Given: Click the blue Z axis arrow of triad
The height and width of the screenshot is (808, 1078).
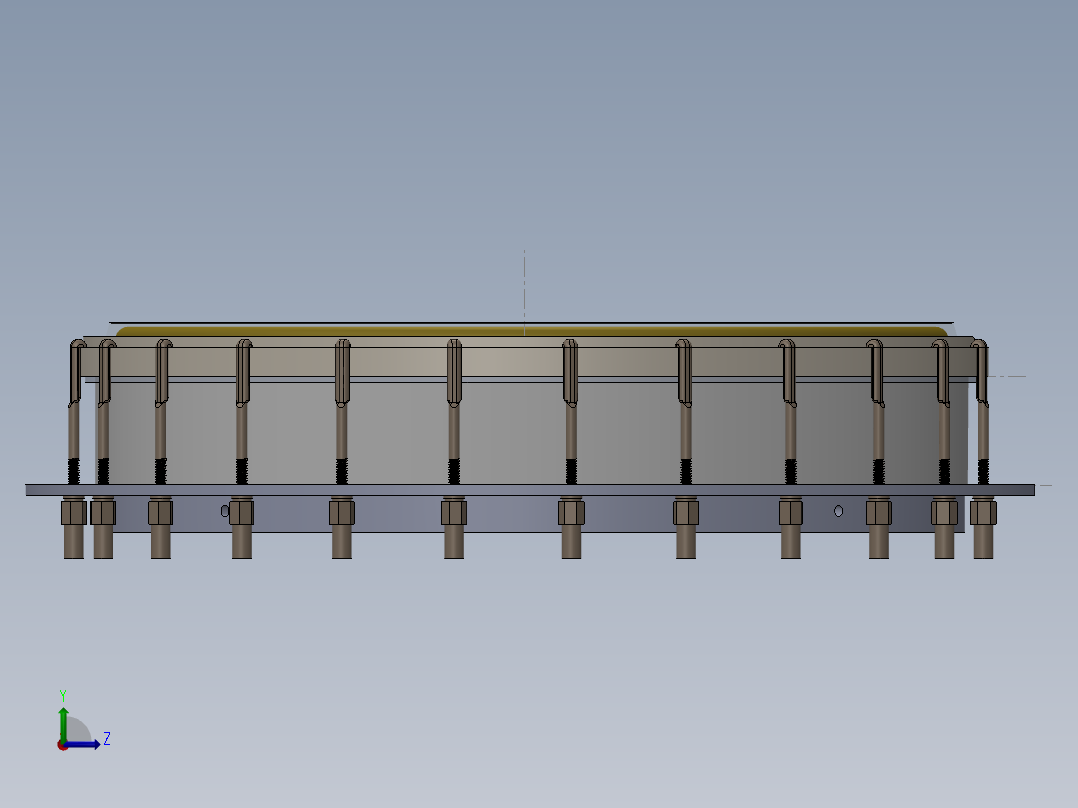Looking at the screenshot, I should [x=83, y=744].
